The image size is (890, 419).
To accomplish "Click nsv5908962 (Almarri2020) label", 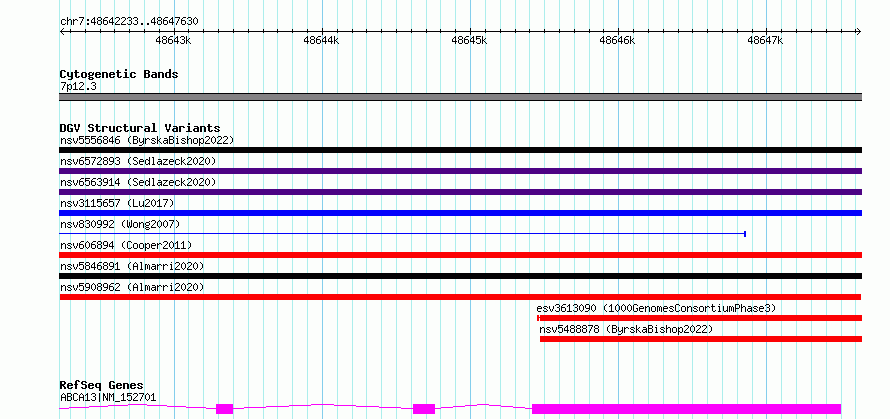I will [132, 287].
